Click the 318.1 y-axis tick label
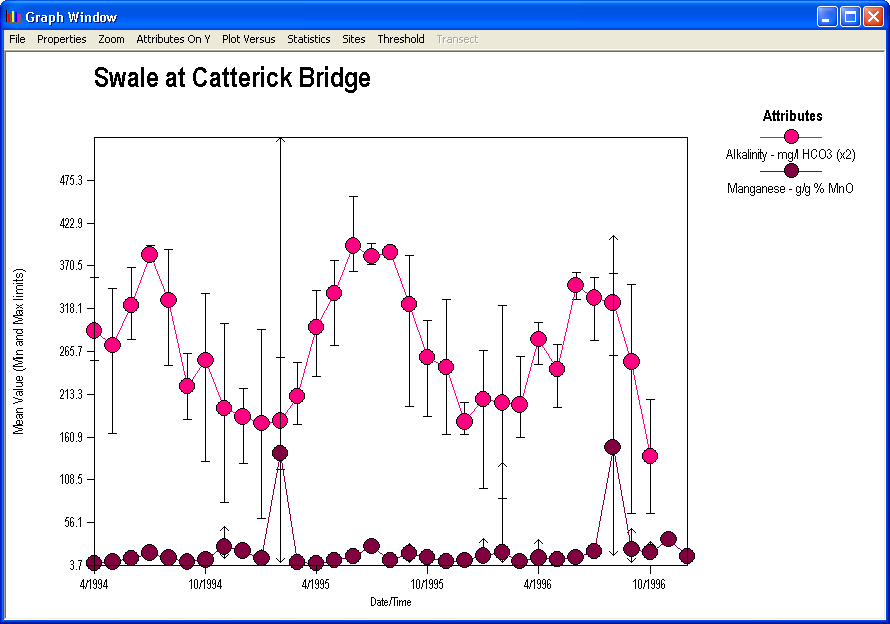This screenshot has height=624, width=890. (71, 309)
